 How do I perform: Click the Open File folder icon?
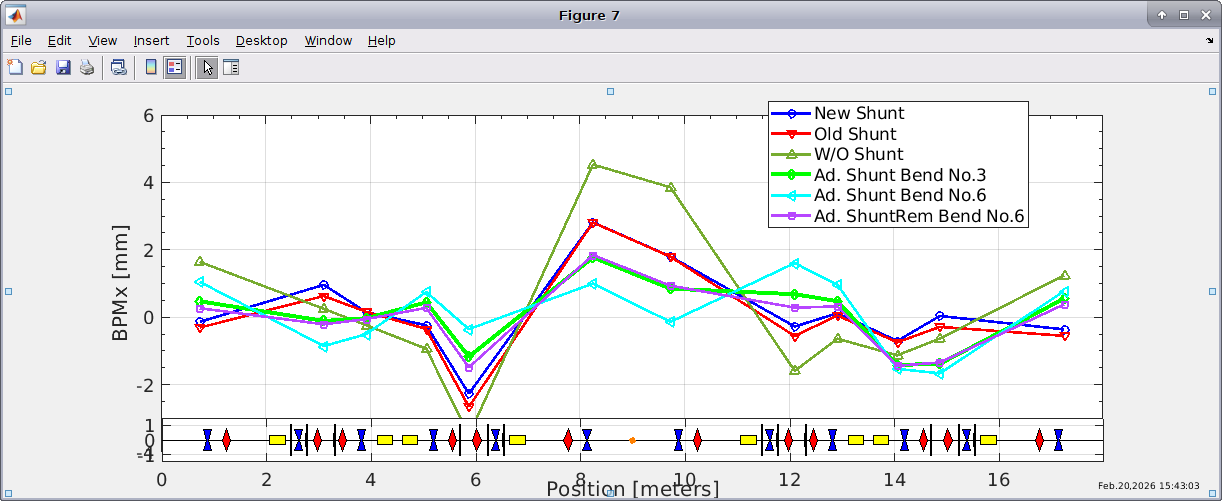[39, 67]
